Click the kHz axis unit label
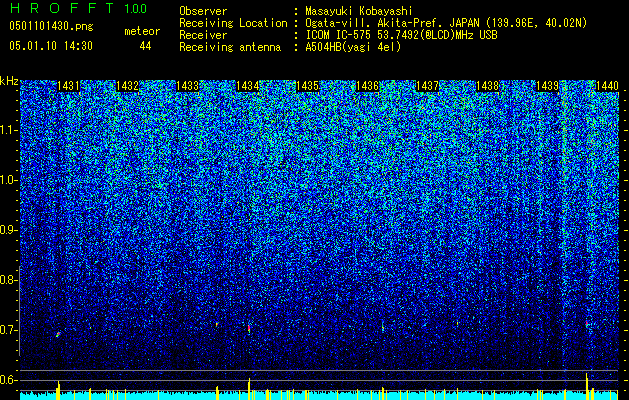Image resolution: width=629 pixels, height=400 pixels. (9, 81)
